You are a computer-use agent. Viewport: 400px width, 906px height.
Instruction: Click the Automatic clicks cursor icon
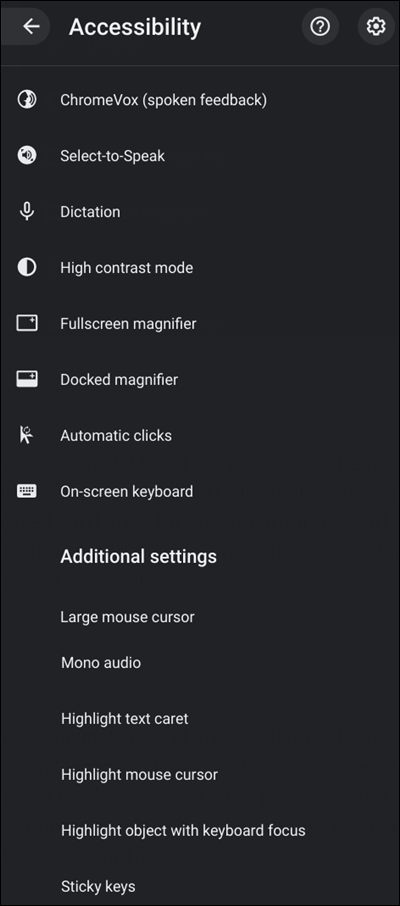pyautogui.click(x=27, y=435)
